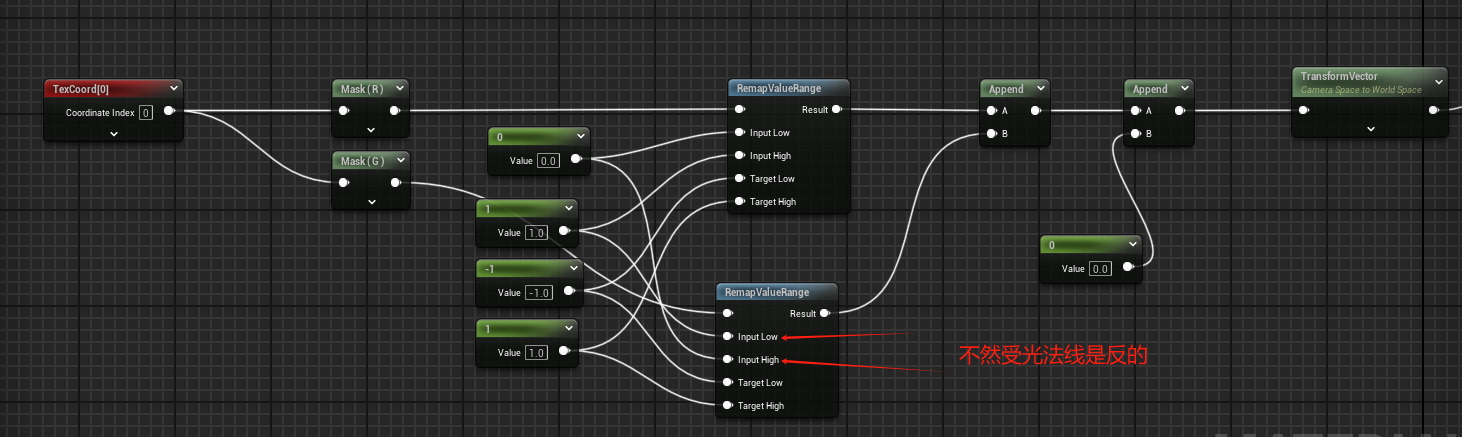Expand the TransformVector node bottom chevron
Viewport: 1462px width, 437px height.
pos(1370,129)
